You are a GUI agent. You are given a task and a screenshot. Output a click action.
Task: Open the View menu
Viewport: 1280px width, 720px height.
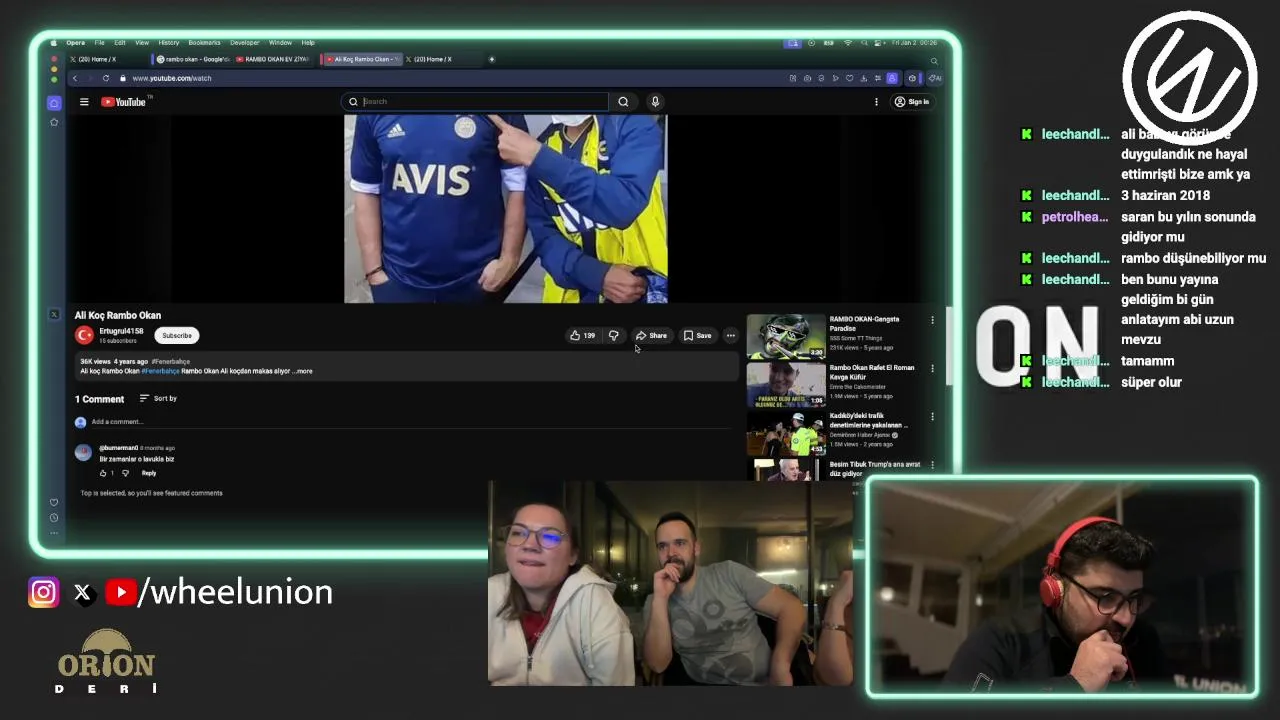click(x=142, y=43)
